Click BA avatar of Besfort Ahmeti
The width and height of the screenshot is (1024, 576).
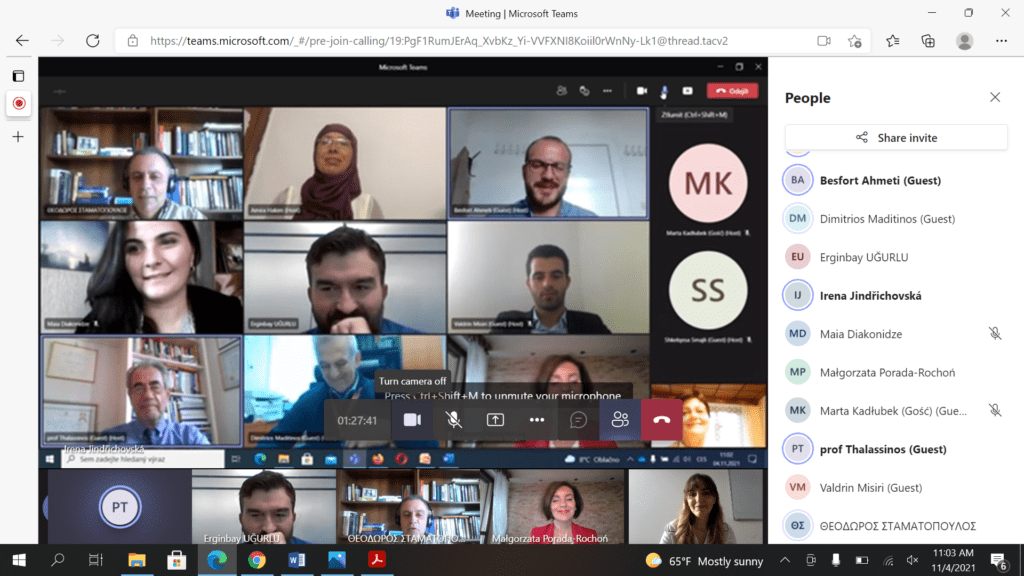(x=797, y=180)
